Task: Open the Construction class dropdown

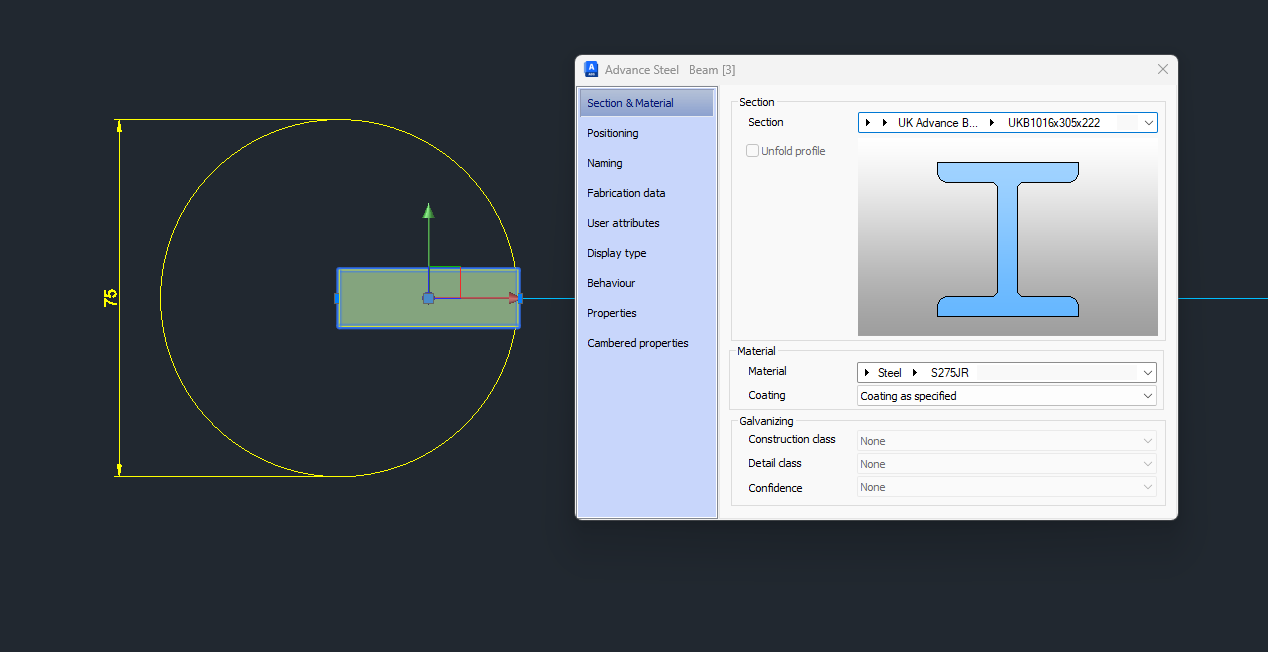Action: [1007, 441]
